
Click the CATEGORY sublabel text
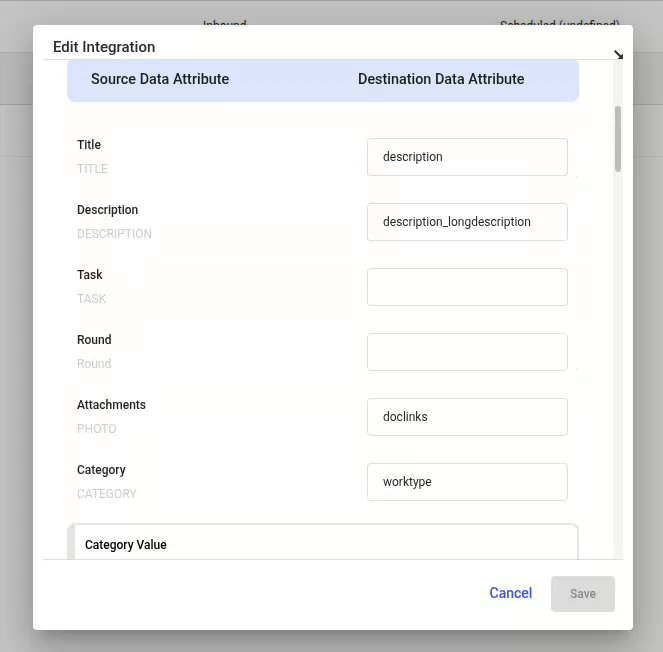click(107, 494)
